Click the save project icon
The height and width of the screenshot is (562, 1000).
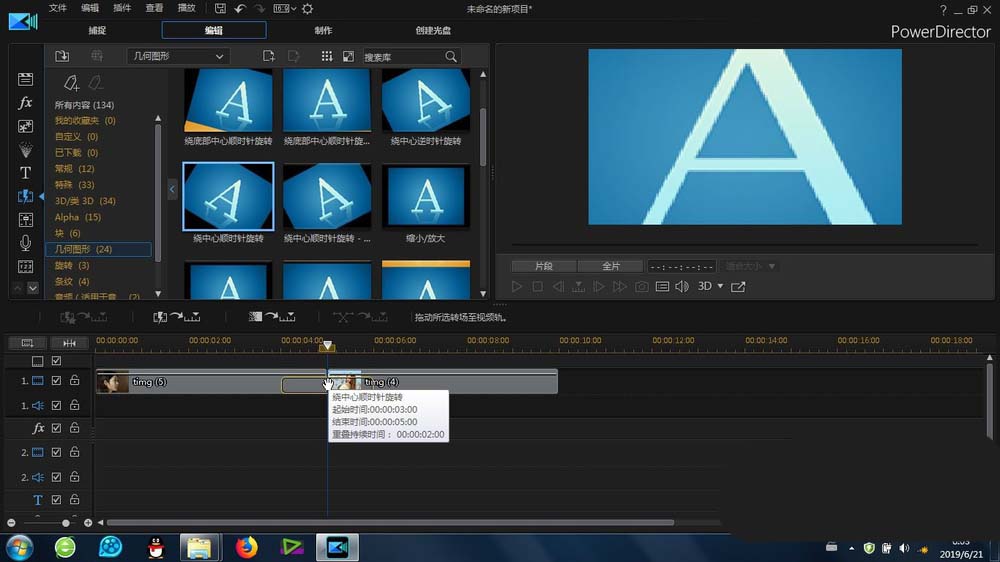[x=220, y=8]
